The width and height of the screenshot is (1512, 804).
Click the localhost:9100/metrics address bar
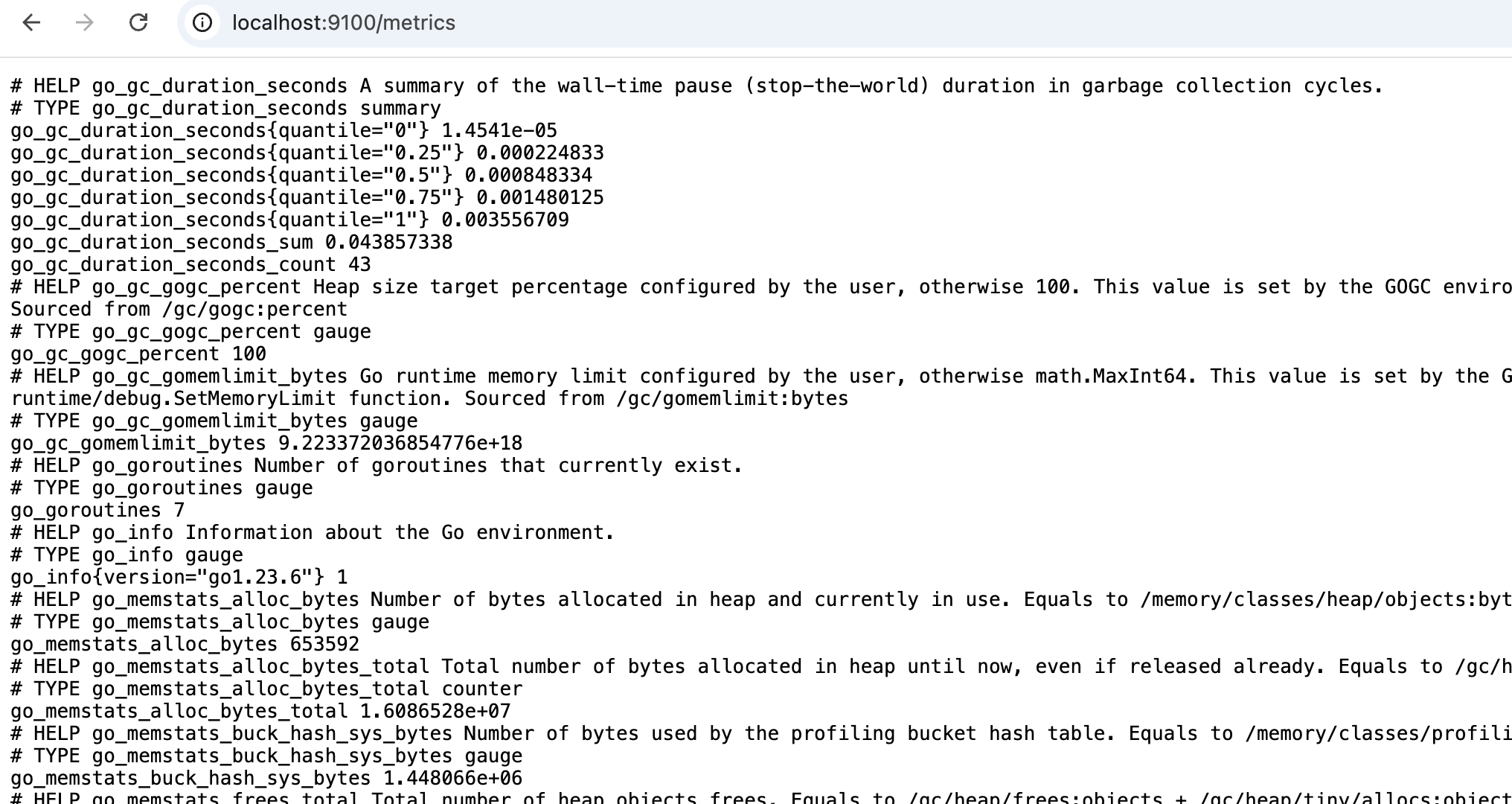point(848,23)
